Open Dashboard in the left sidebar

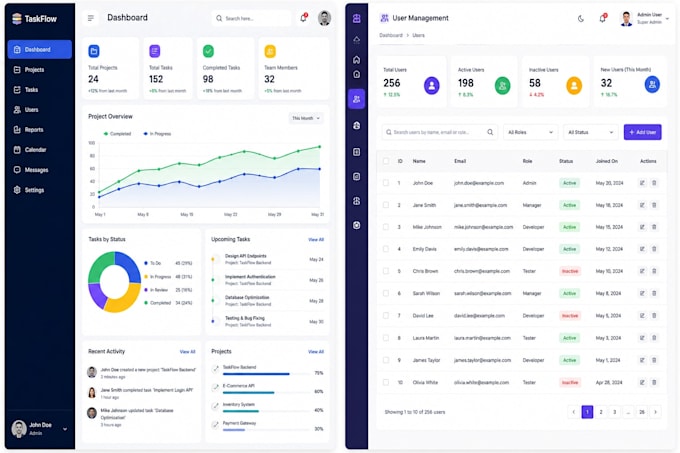point(39,49)
